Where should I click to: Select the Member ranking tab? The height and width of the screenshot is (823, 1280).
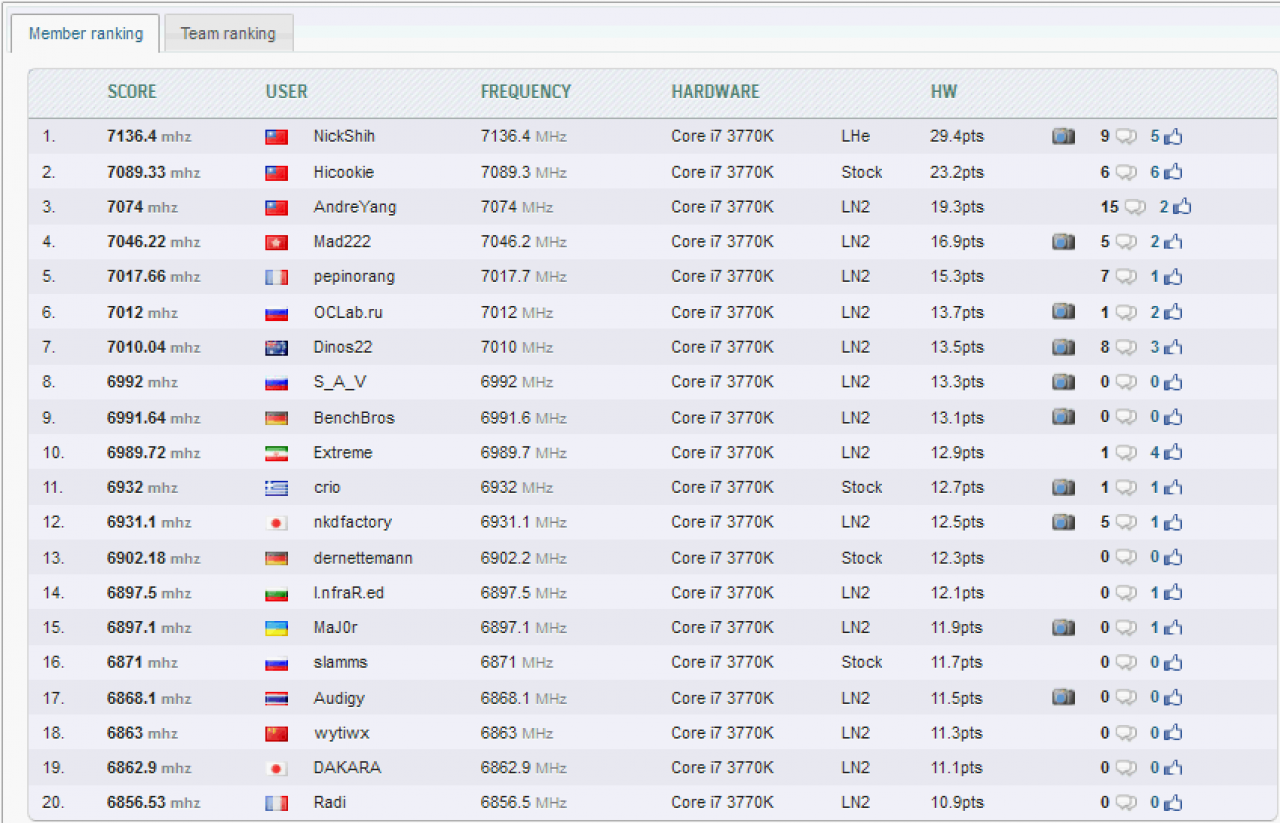pos(85,33)
